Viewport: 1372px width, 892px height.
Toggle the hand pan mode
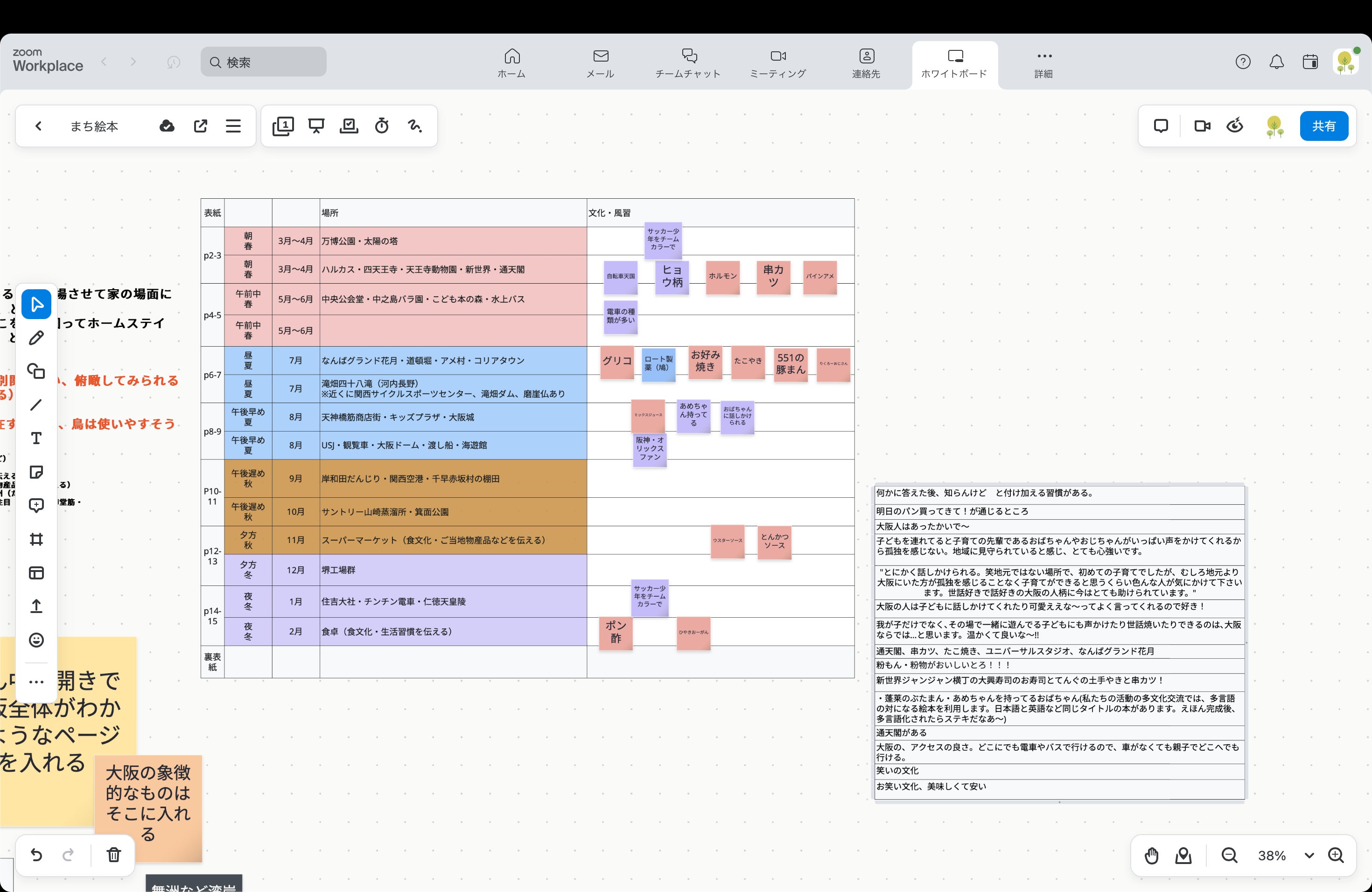(x=1151, y=856)
